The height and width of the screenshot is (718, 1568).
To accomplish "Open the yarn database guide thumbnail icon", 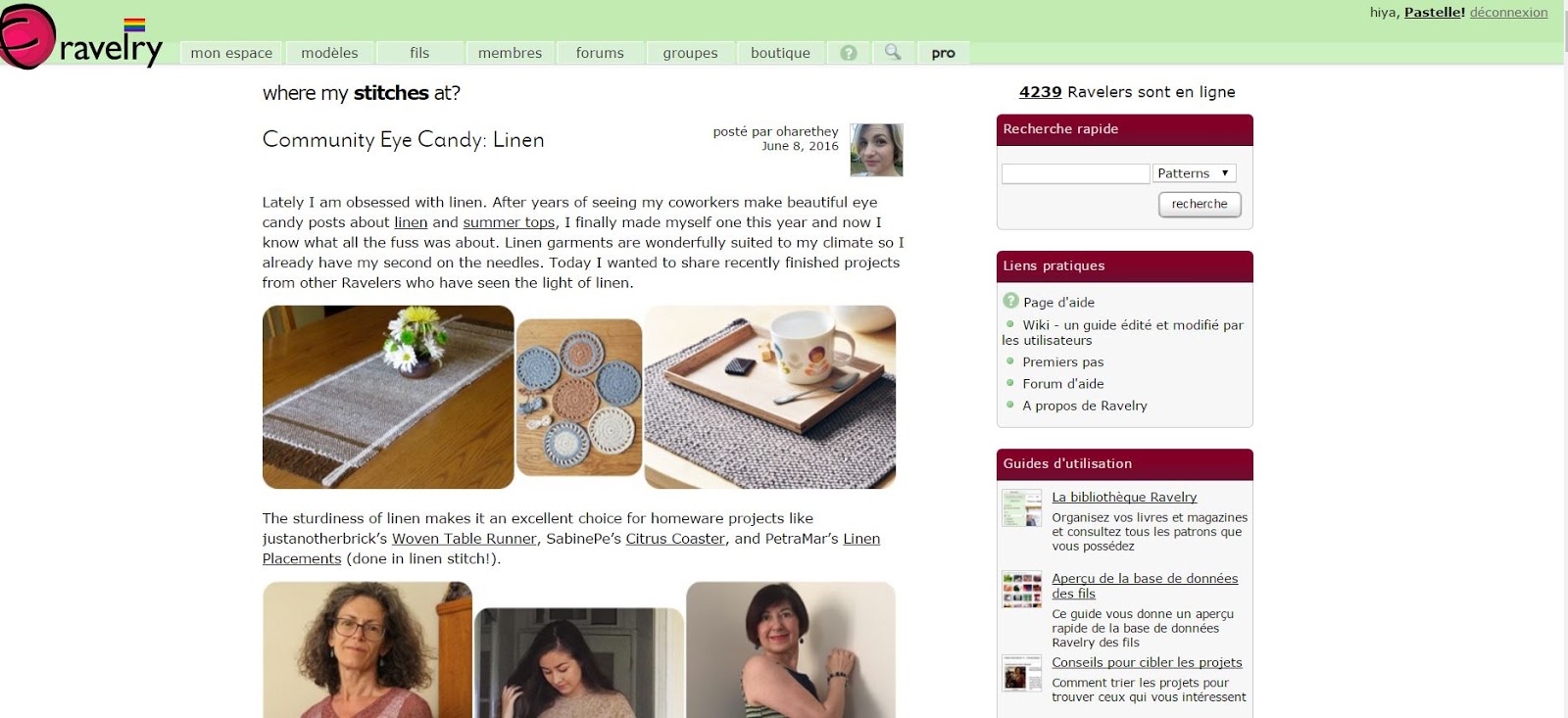I will (1021, 590).
